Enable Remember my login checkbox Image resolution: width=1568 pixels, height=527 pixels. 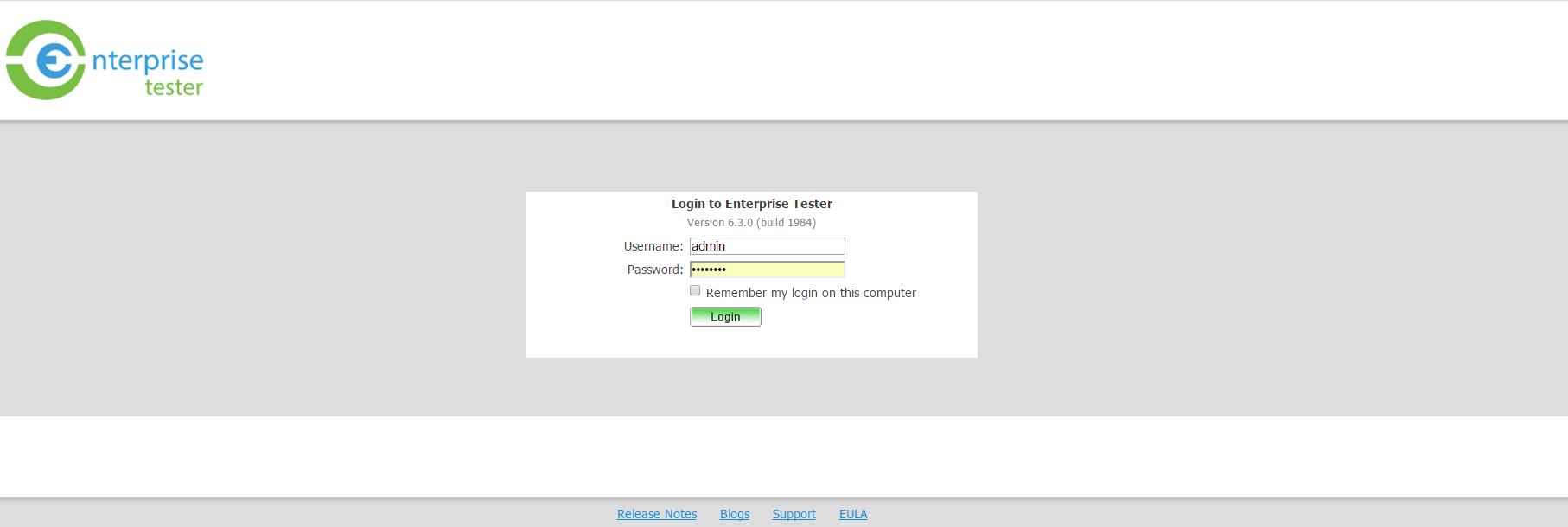point(695,291)
